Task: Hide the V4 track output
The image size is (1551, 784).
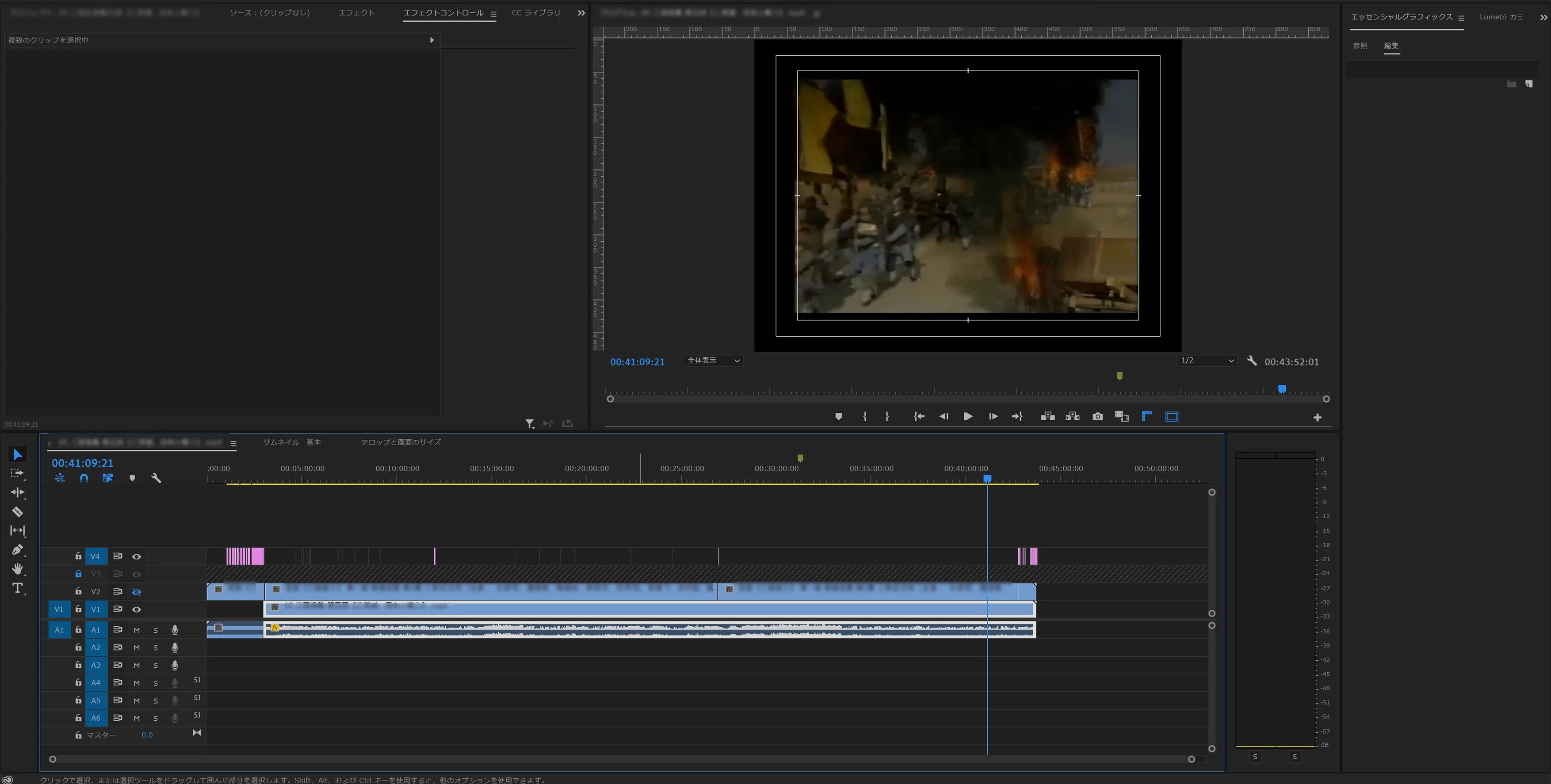Action: point(137,556)
